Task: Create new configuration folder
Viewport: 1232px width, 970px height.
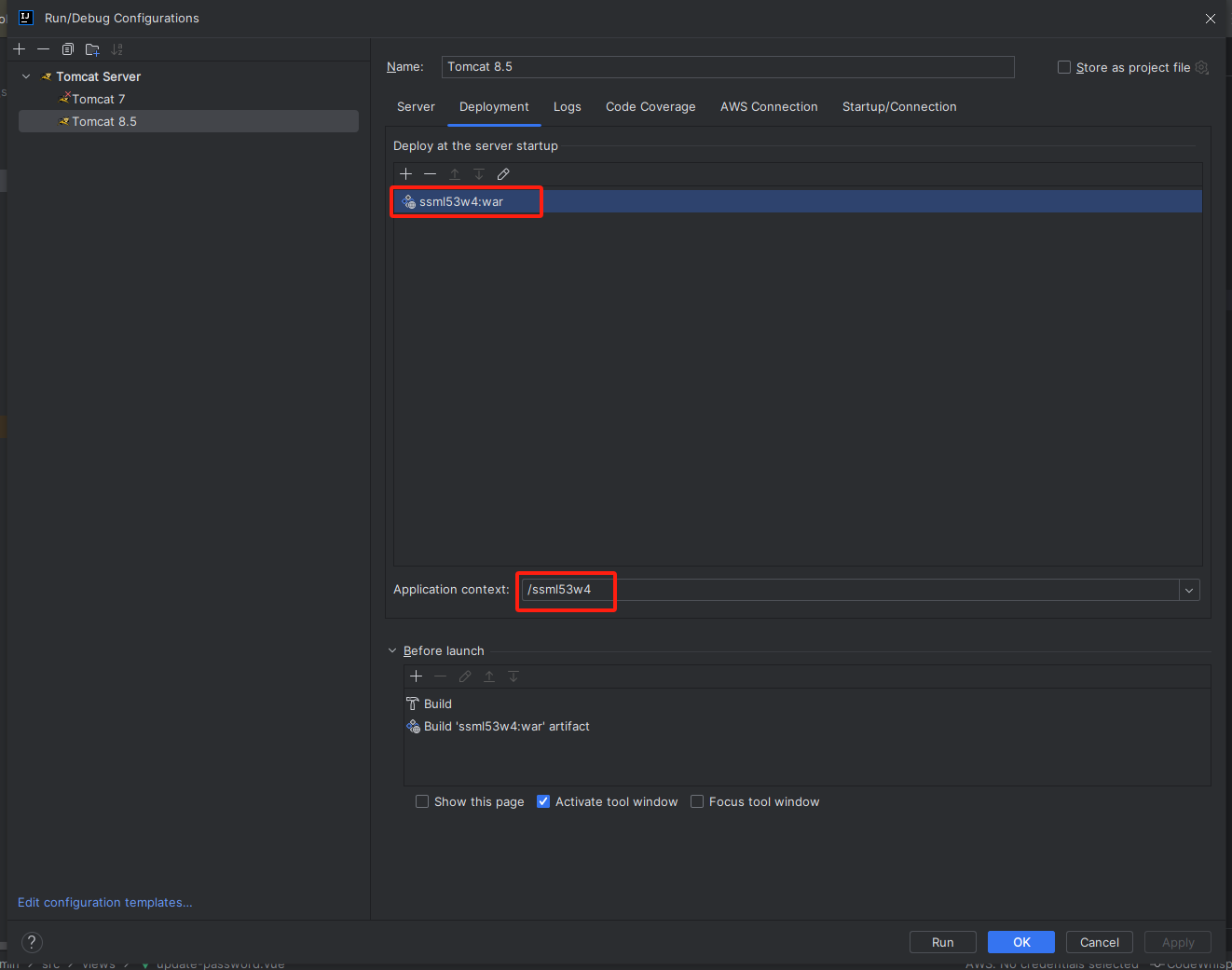Action: 92,49
